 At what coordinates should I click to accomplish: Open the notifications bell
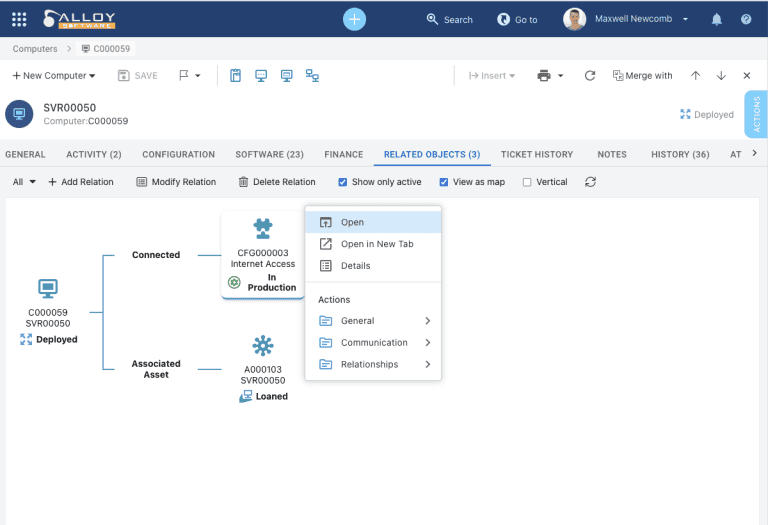tap(717, 19)
